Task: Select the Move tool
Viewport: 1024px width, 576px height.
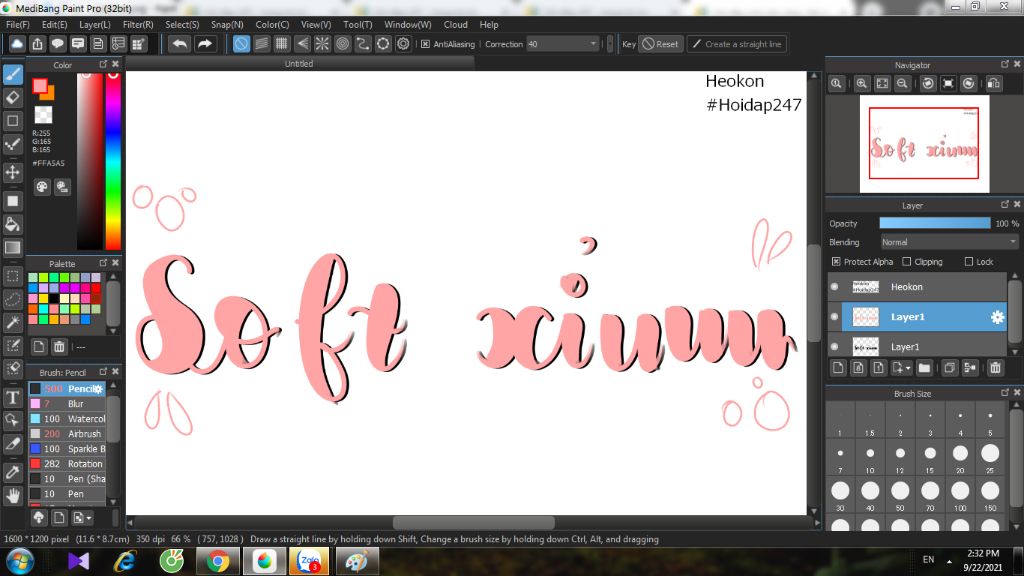Action: pos(12,172)
